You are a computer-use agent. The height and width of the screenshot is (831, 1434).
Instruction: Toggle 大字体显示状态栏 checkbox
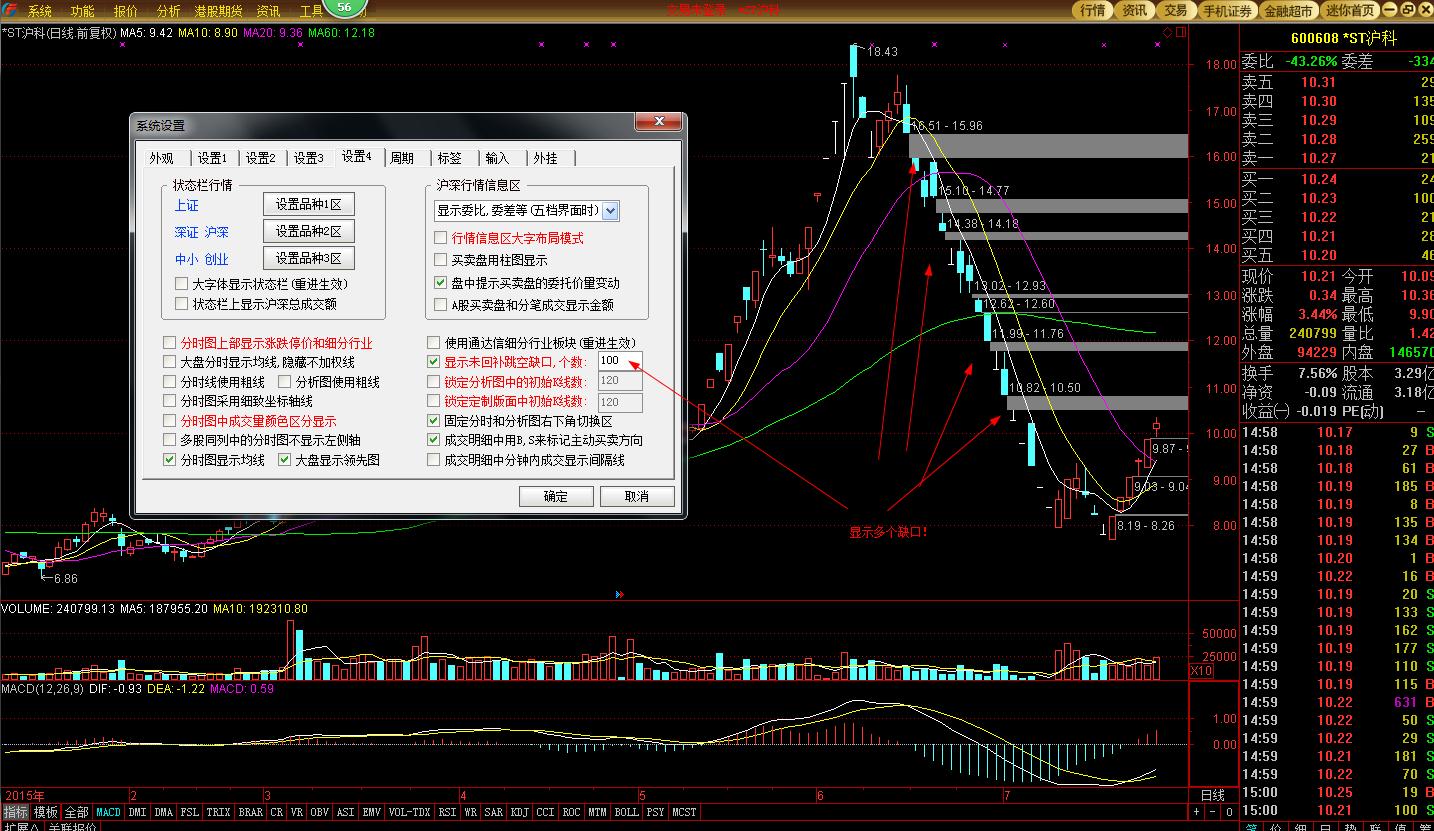click(x=181, y=284)
